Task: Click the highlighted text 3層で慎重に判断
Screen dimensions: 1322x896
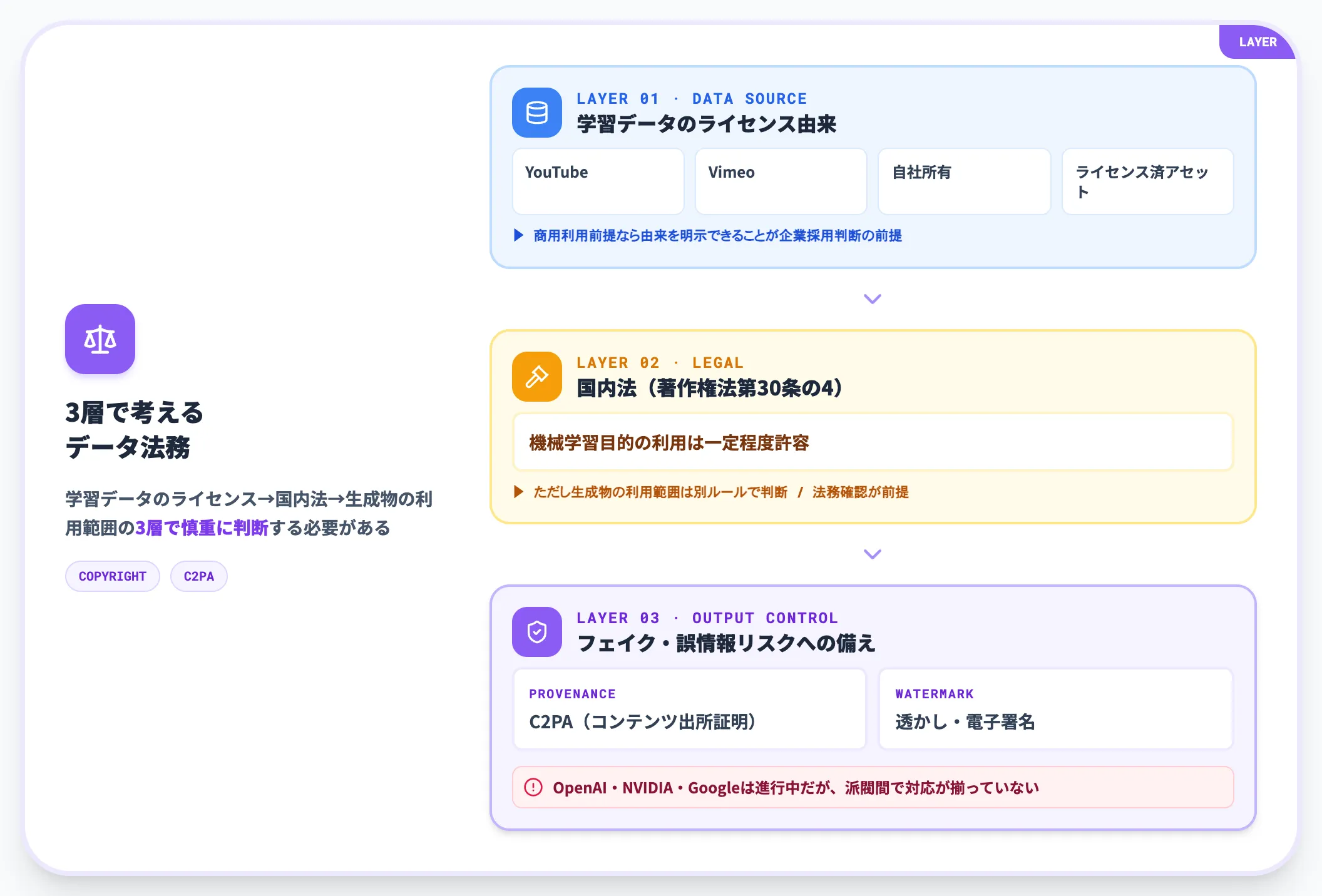Action: 202,528
